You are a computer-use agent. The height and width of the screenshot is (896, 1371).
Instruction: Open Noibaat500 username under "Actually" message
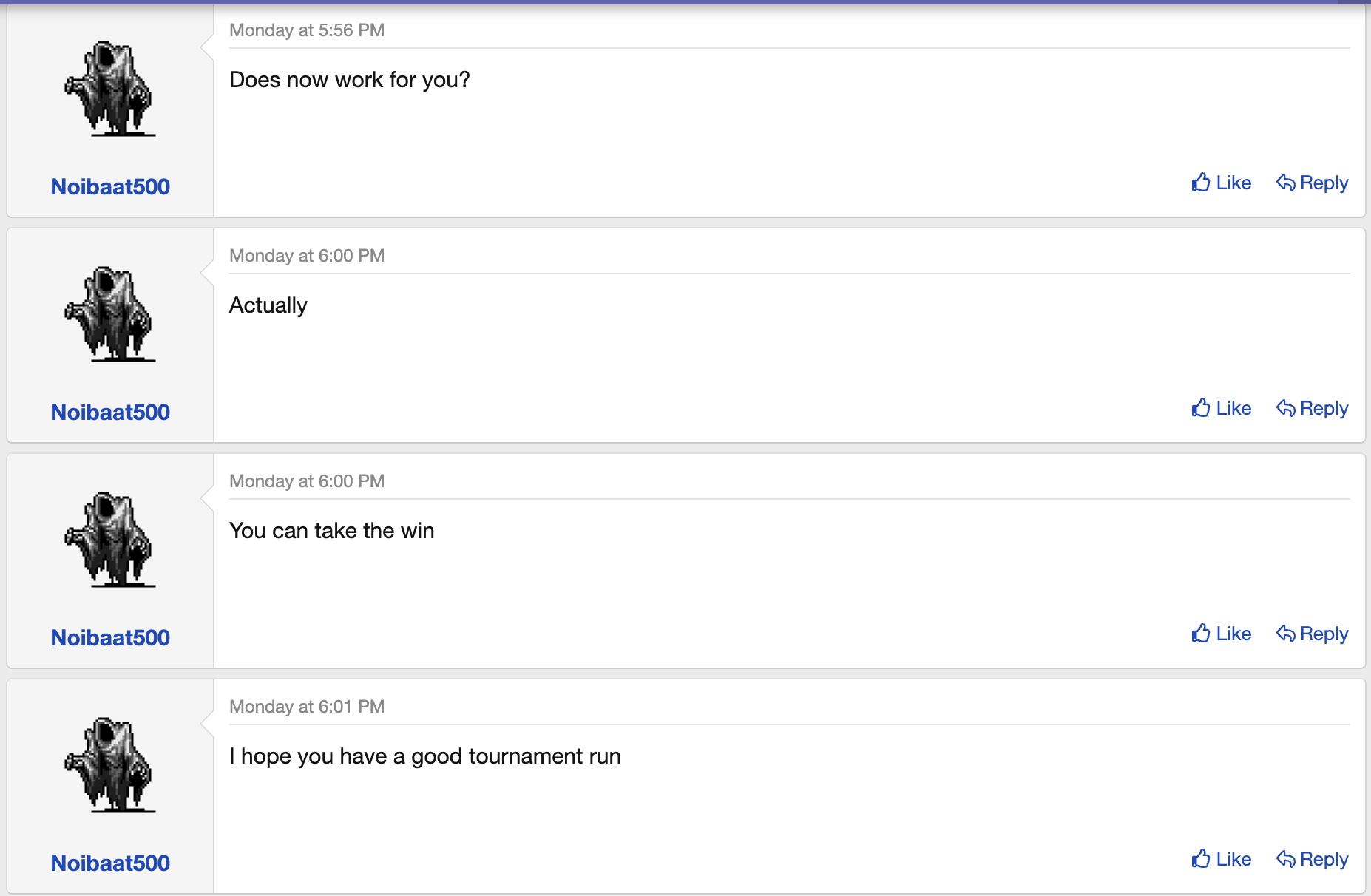(x=110, y=412)
